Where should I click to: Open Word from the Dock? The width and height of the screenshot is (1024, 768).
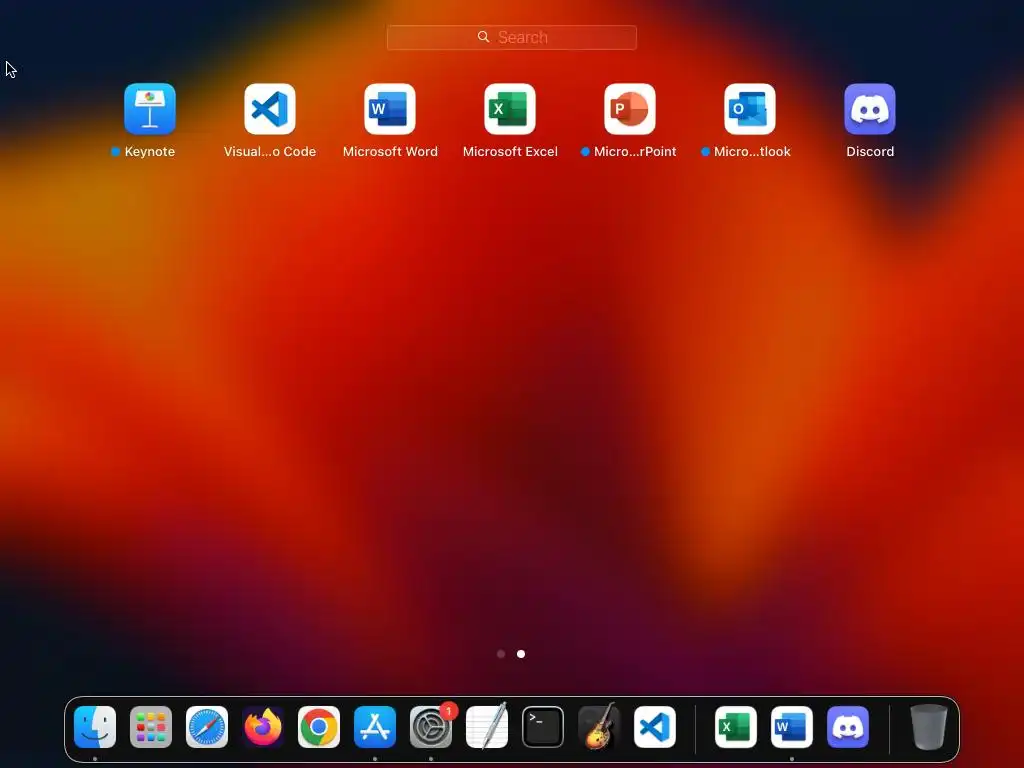[x=792, y=727]
